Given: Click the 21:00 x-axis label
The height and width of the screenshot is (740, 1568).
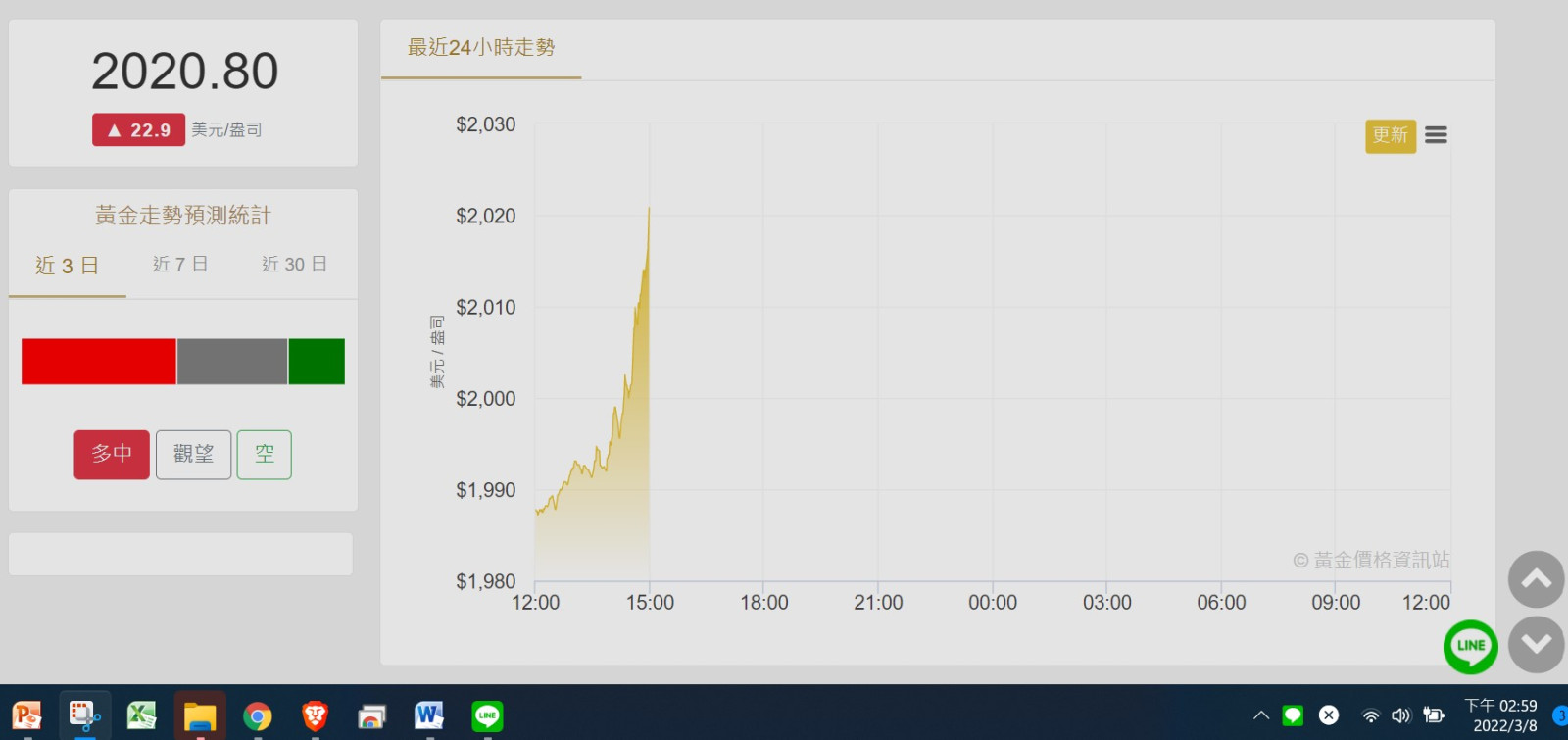Looking at the screenshot, I should pos(878,603).
